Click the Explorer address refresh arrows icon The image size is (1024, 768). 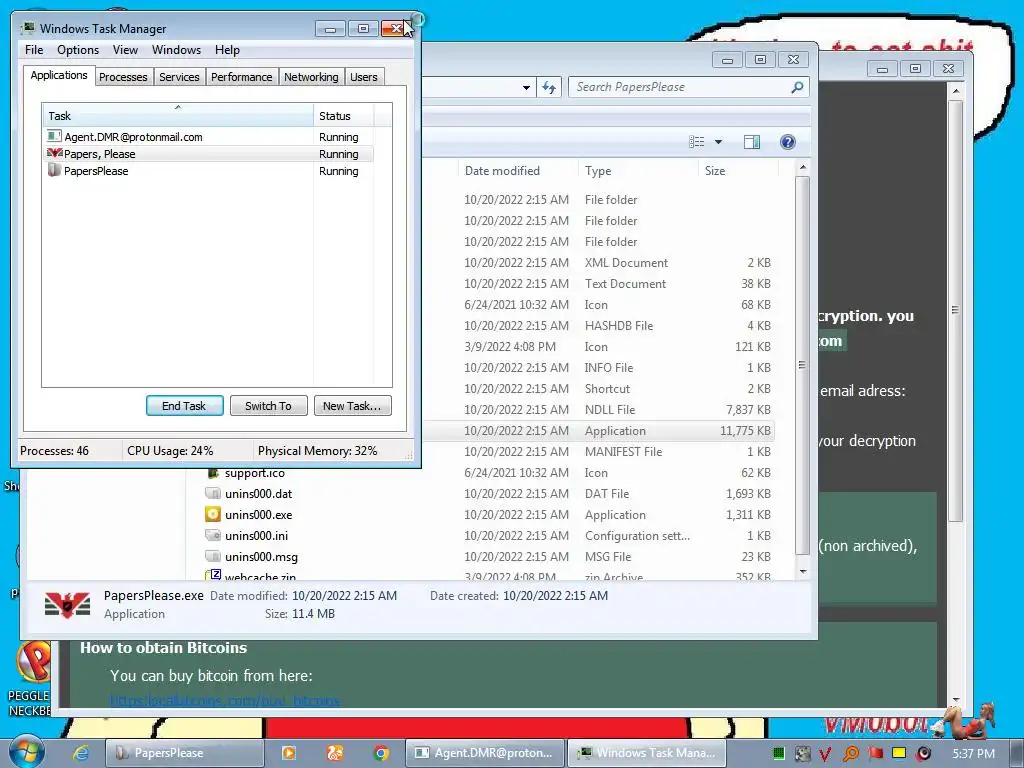549,87
